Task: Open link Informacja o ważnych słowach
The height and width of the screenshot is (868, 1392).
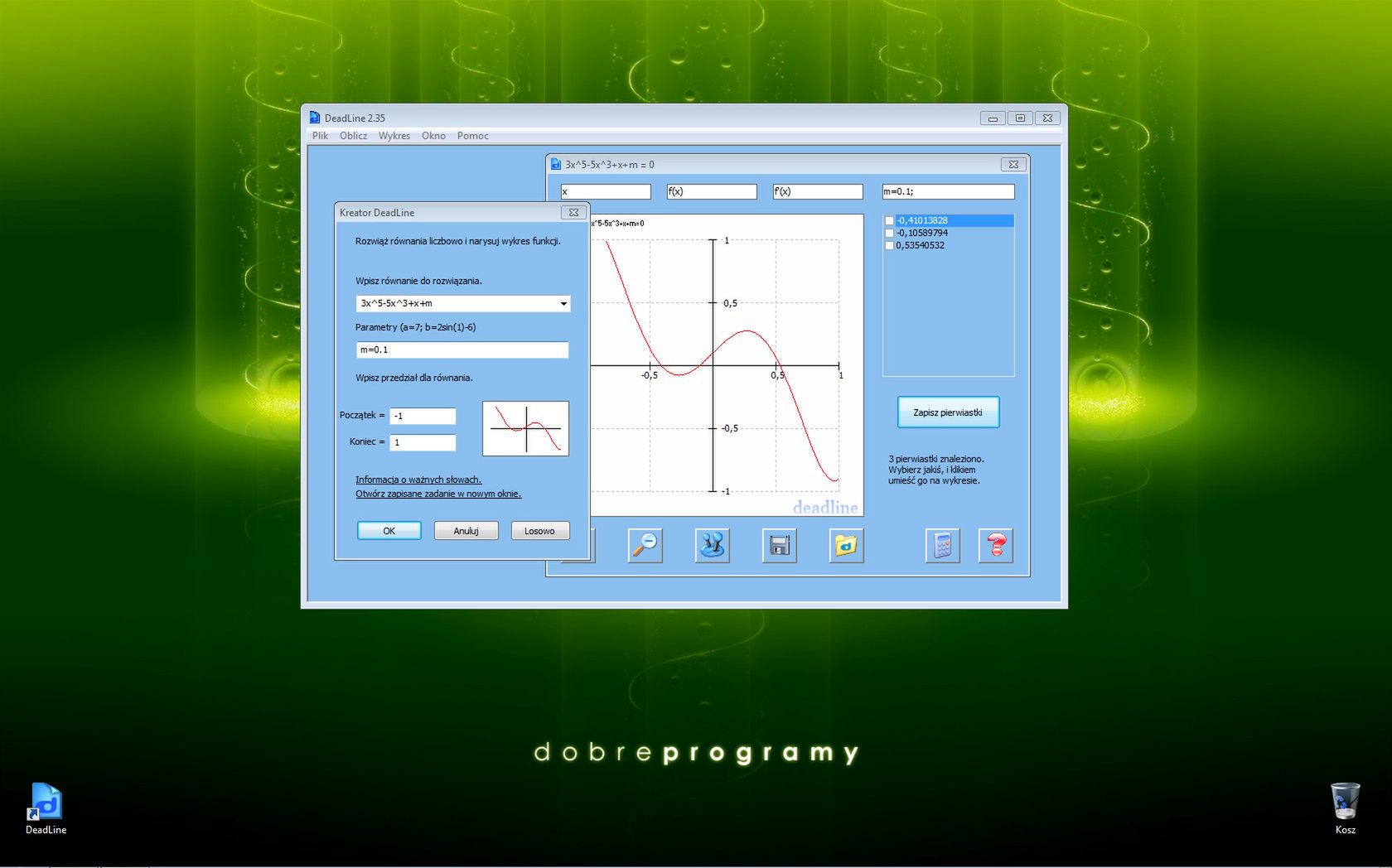Action: click(418, 480)
